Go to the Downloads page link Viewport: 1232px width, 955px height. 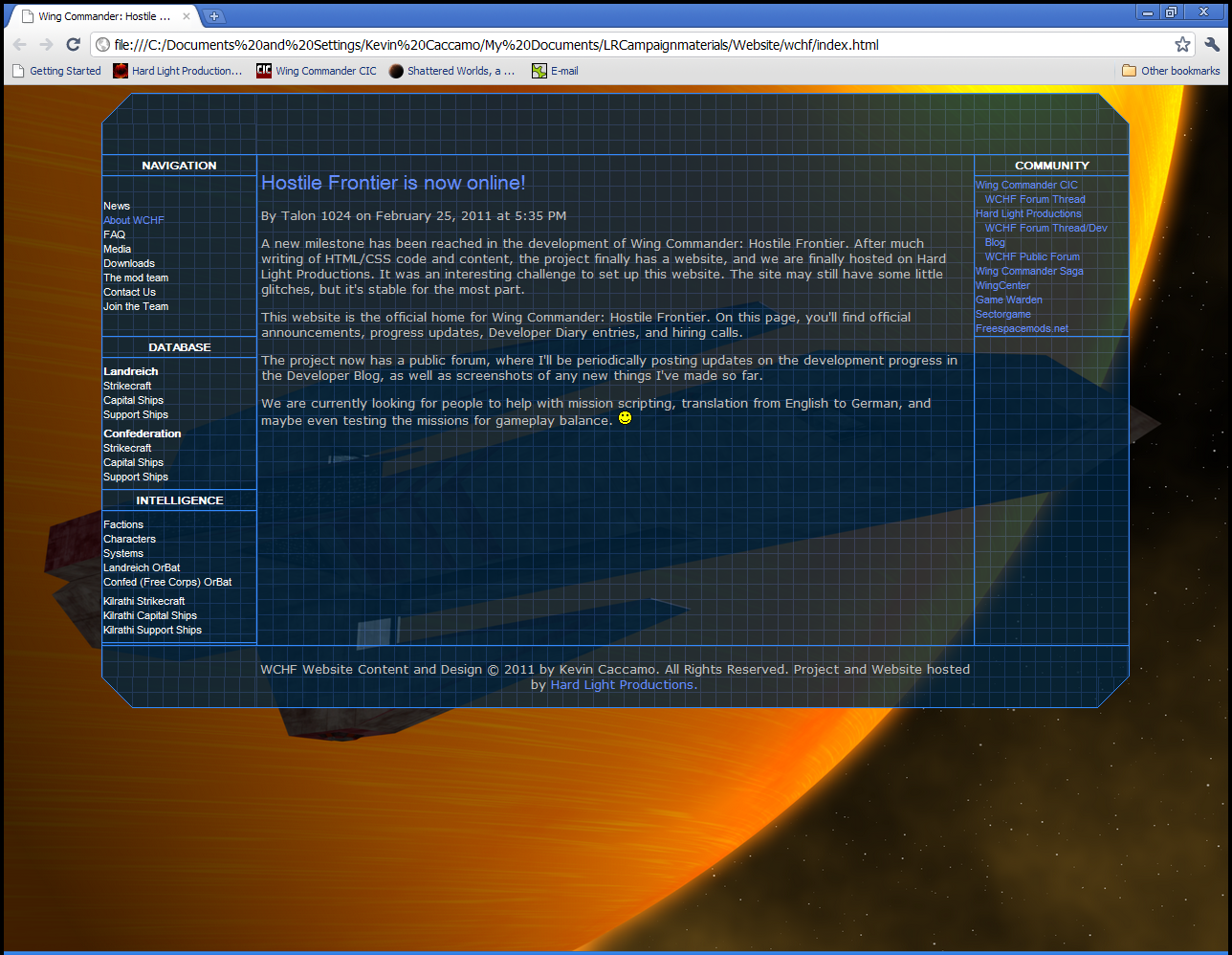[129, 263]
